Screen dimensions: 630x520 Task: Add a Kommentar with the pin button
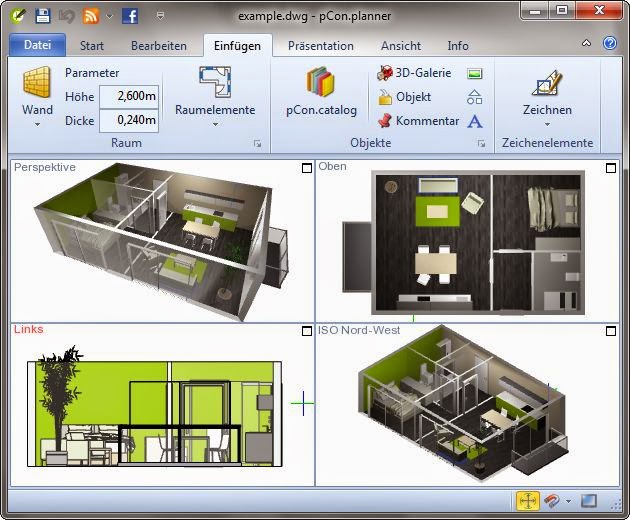click(x=418, y=121)
